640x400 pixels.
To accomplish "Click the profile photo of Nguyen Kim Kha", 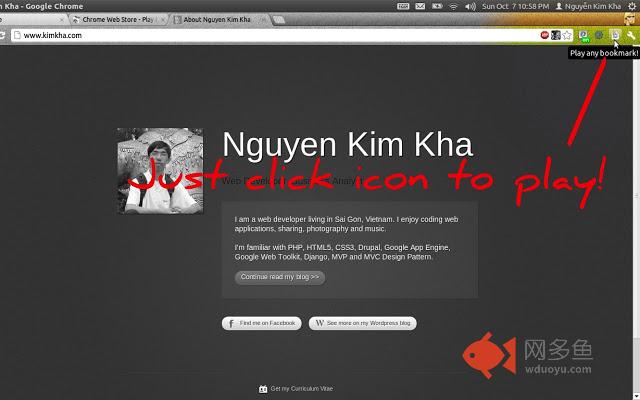I will click(160, 171).
